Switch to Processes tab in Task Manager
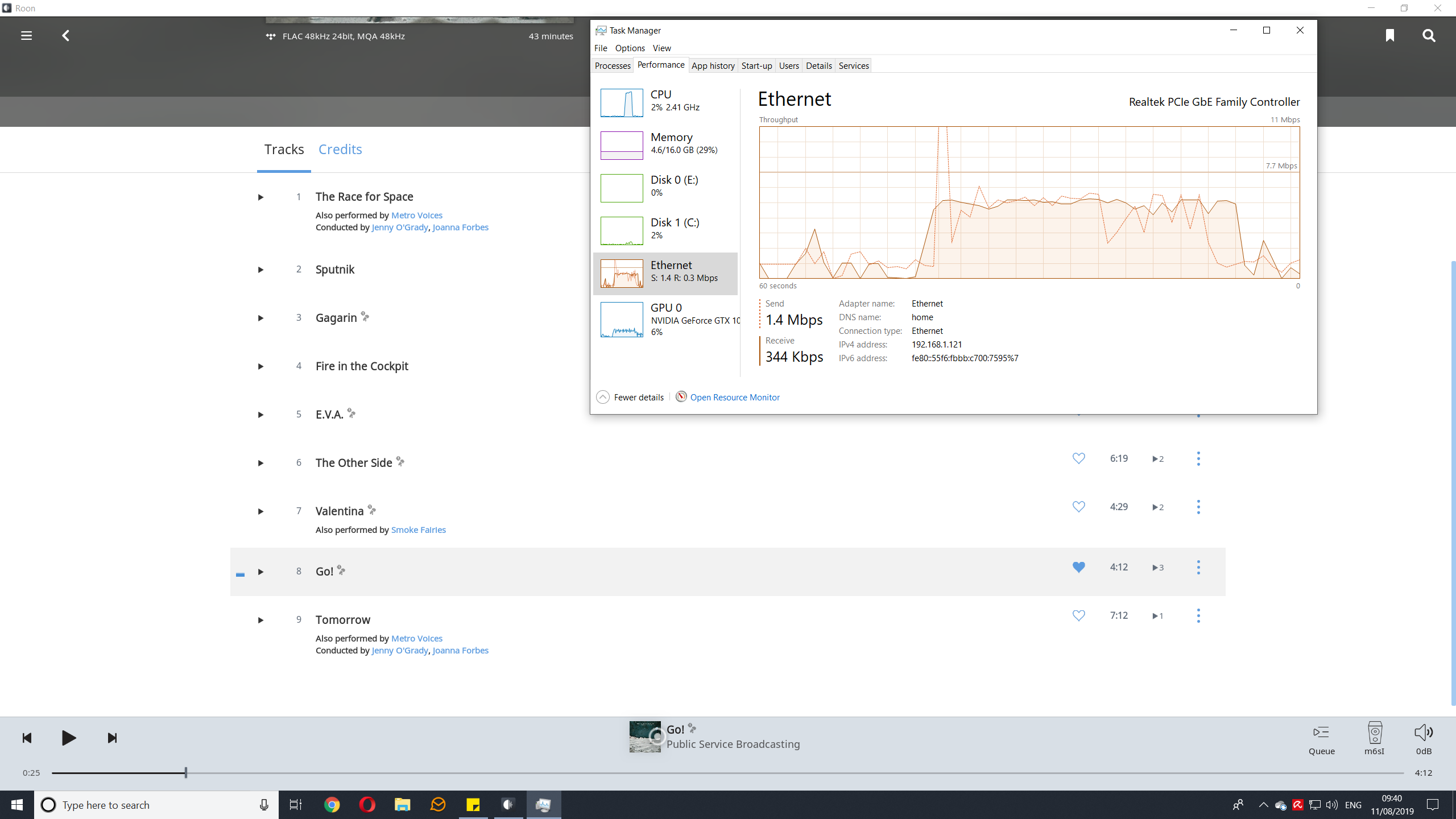Image resolution: width=1456 pixels, height=819 pixels. point(613,65)
